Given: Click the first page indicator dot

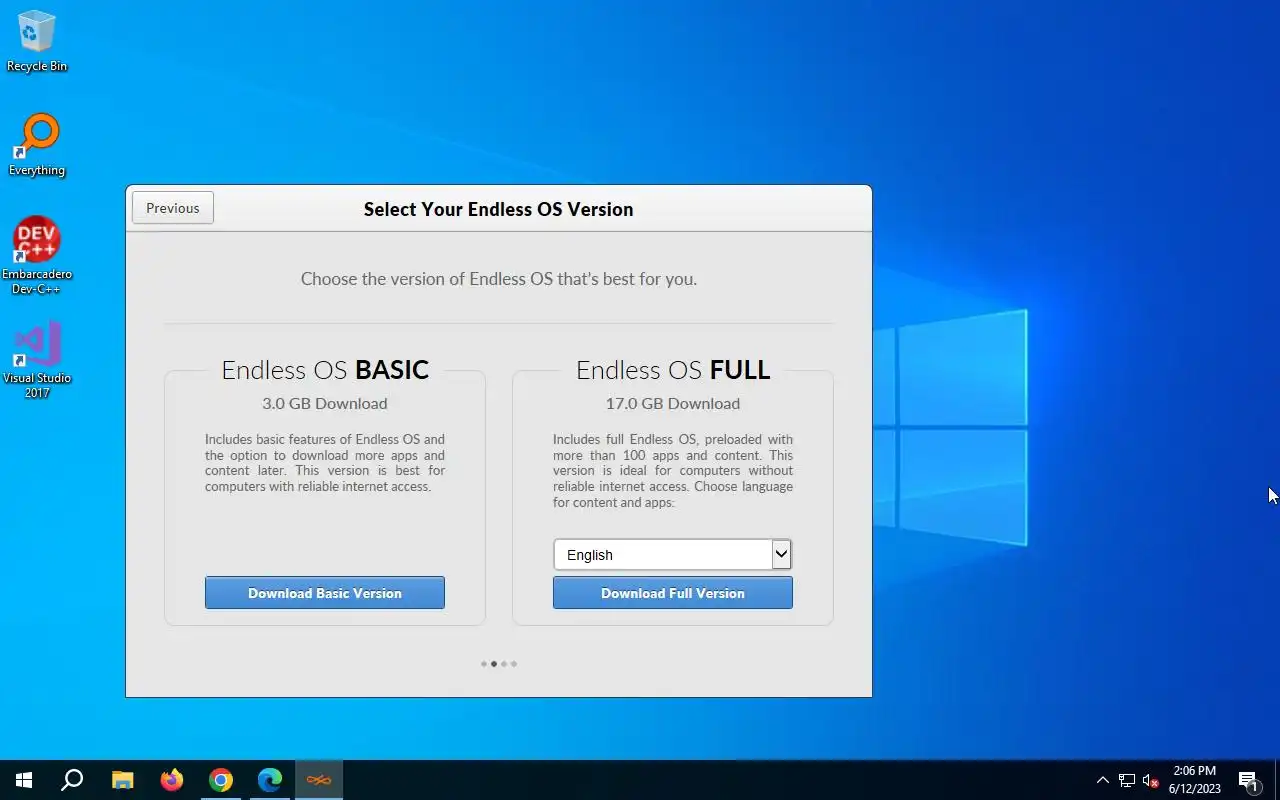Looking at the screenshot, I should pyautogui.click(x=483, y=664).
